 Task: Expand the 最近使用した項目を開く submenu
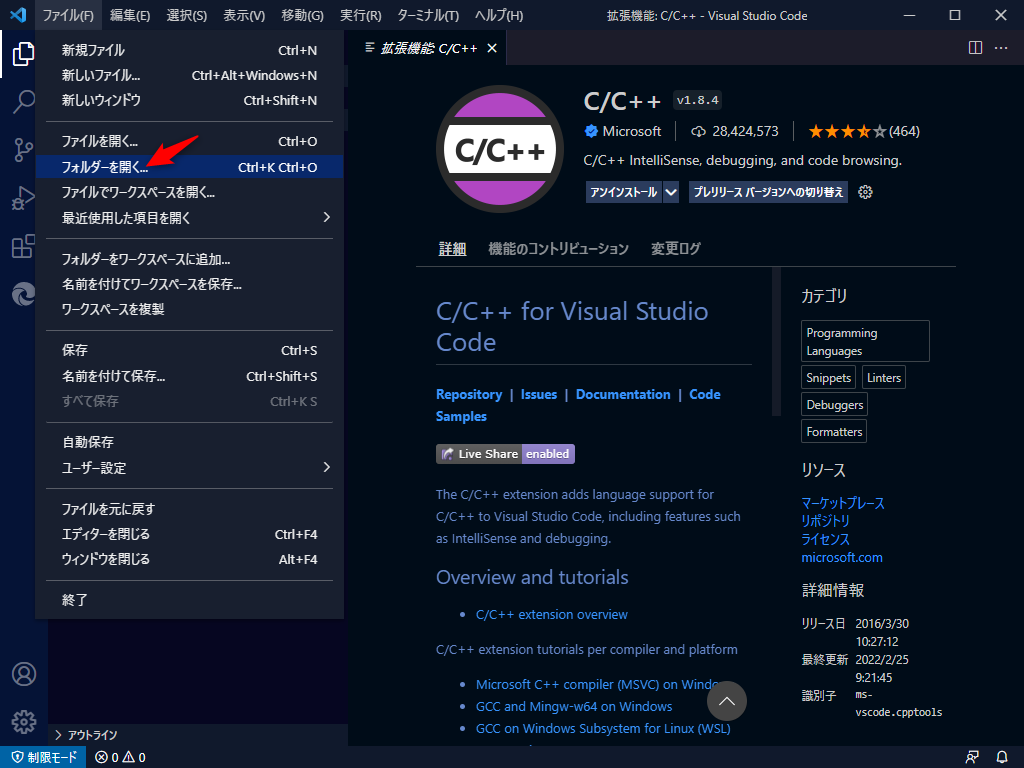[x=189, y=217]
